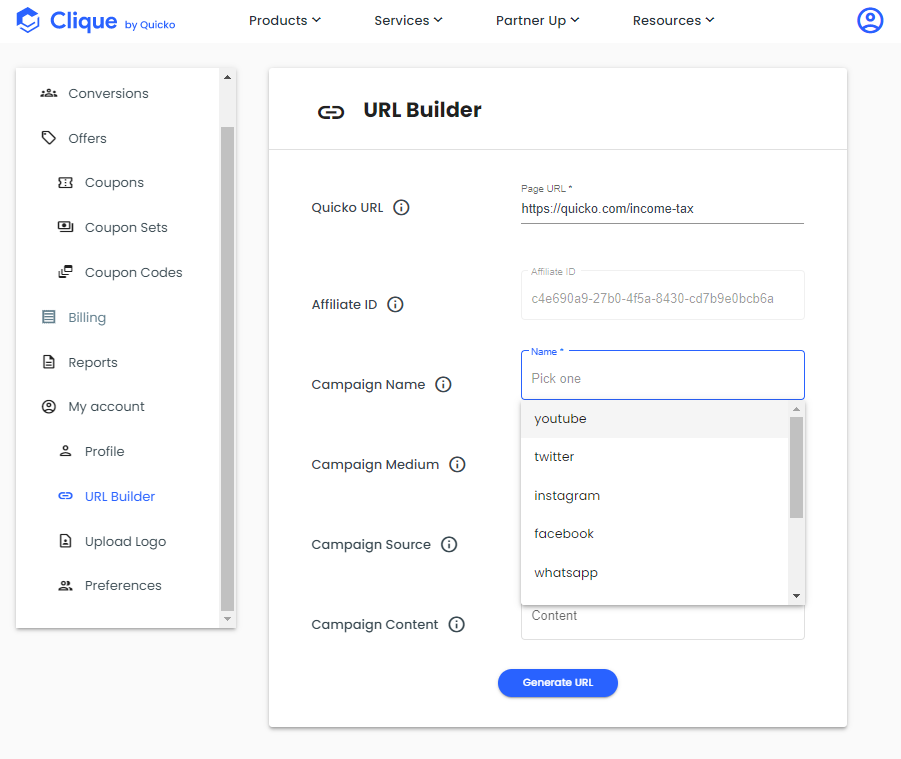The height and width of the screenshot is (759, 901).
Task: Show info for Campaign Content
Action: tap(456, 625)
